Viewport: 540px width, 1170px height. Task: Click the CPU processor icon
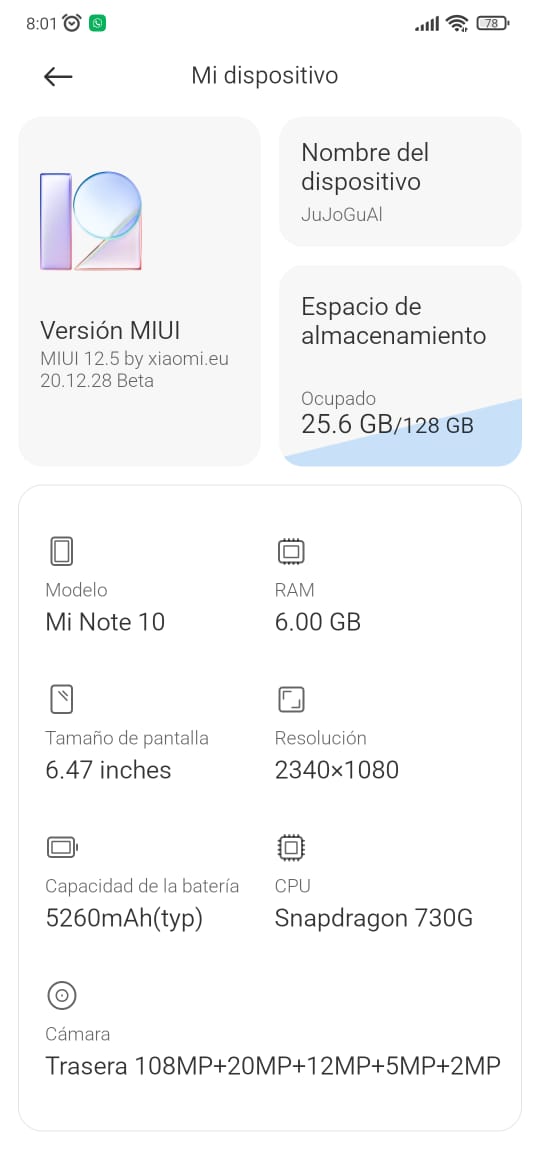tap(291, 848)
